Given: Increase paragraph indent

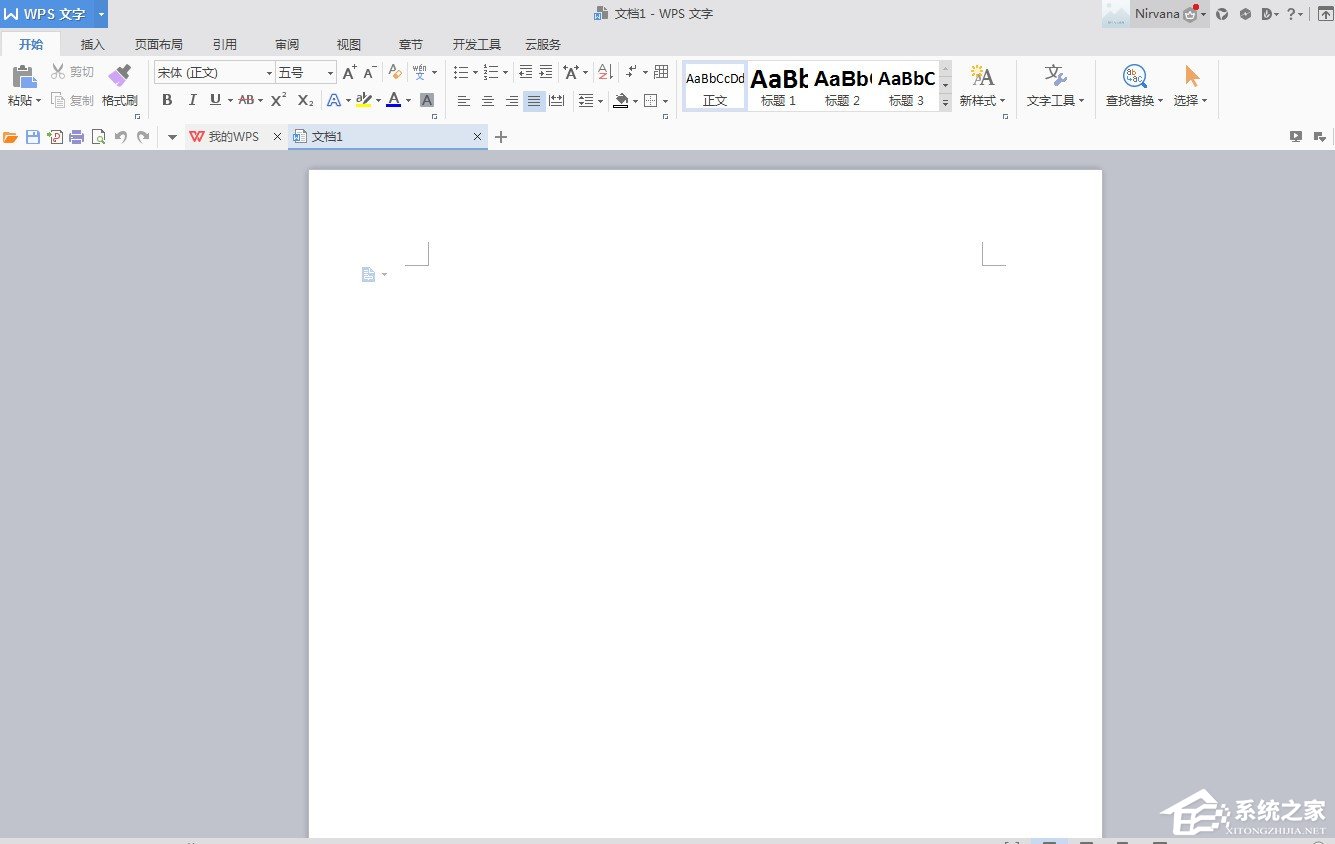Looking at the screenshot, I should pos(546,72).
